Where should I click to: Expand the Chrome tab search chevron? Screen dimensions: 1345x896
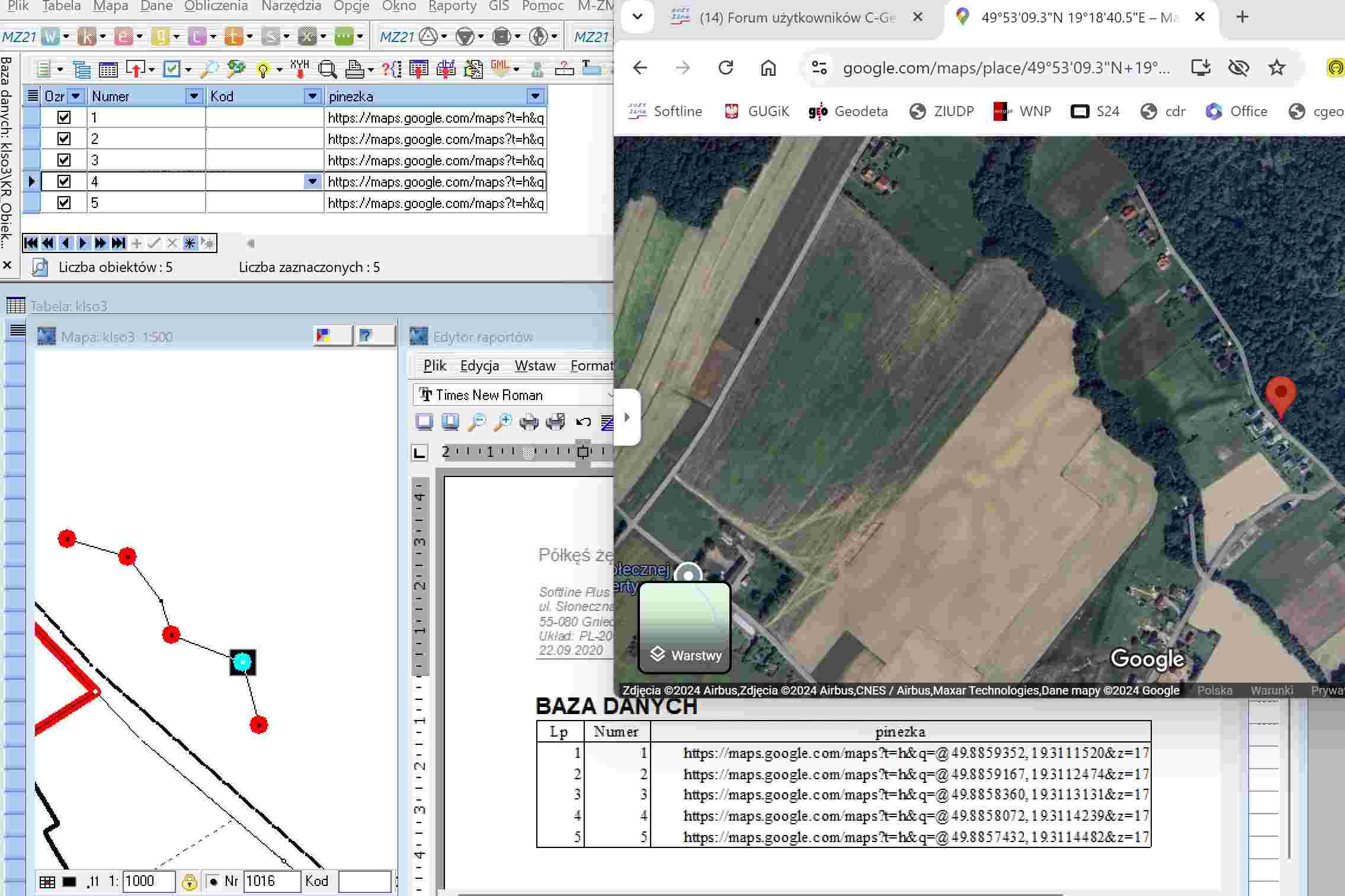(638, 17)
